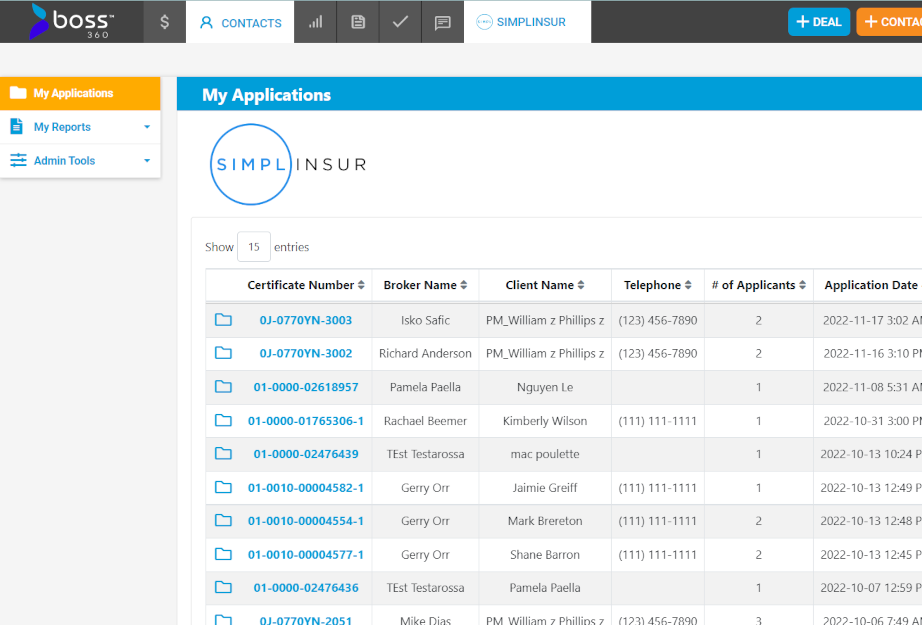Open certificate link 01-0010-00004554-1
The height and width of the screenshot is (625, 922).
(306, 521)
